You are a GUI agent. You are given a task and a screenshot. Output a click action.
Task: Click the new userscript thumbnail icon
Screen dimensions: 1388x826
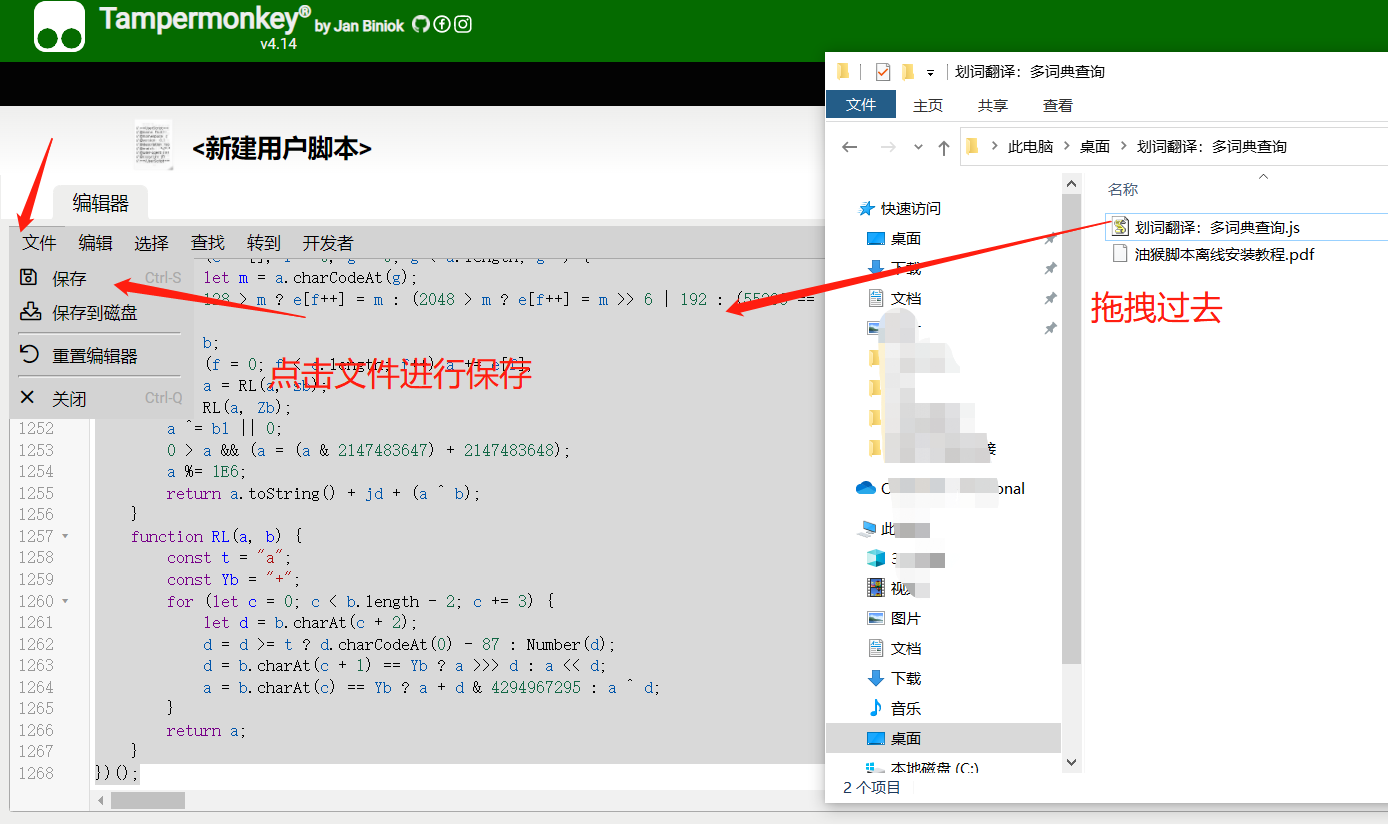tap(153, 146)
